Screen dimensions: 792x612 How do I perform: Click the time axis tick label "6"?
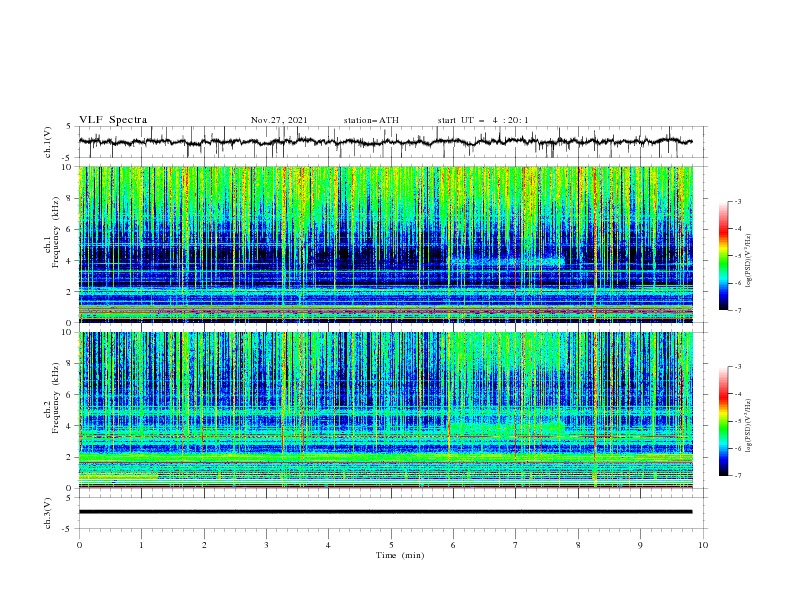tap(453, 545)
